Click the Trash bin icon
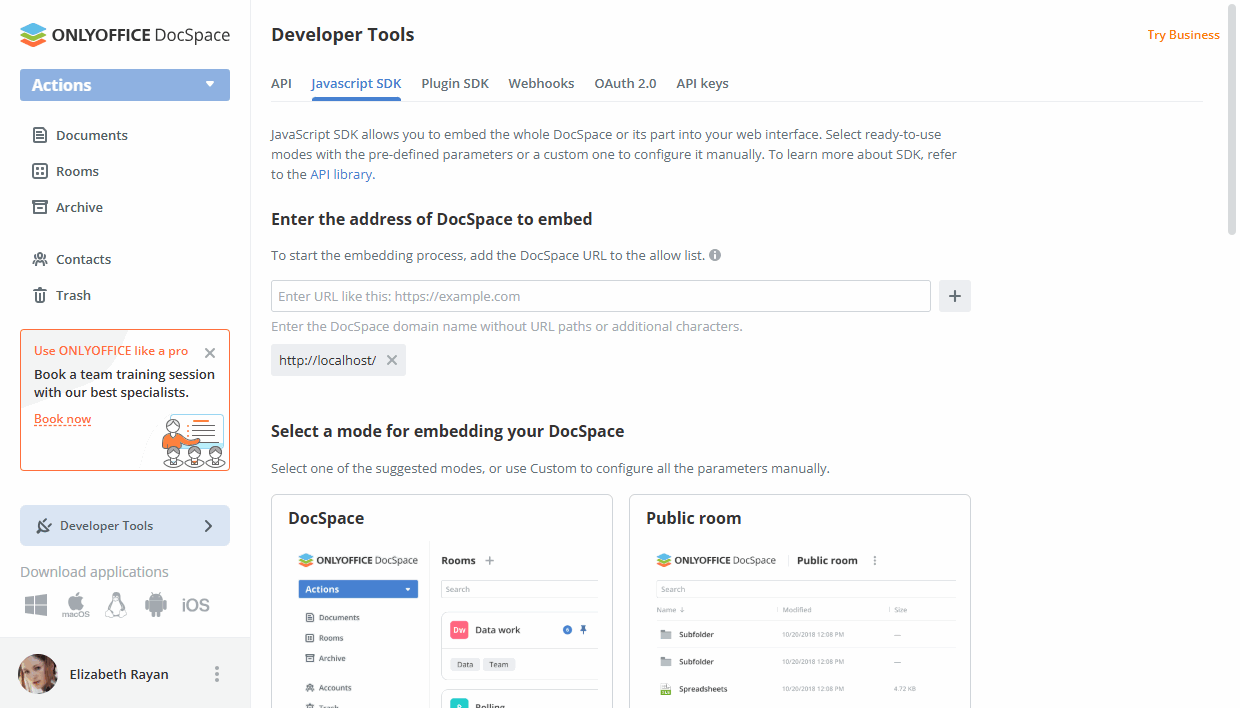 point(40,295)
